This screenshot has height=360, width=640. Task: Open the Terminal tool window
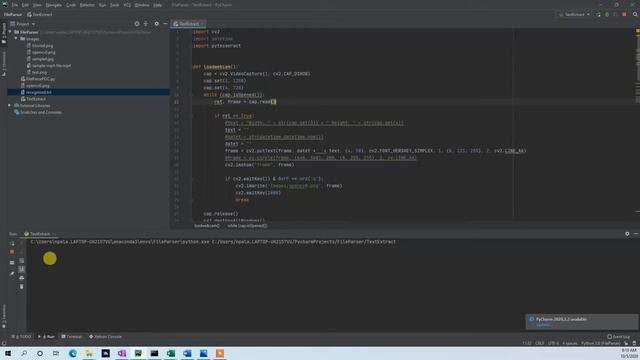[71, 337]
